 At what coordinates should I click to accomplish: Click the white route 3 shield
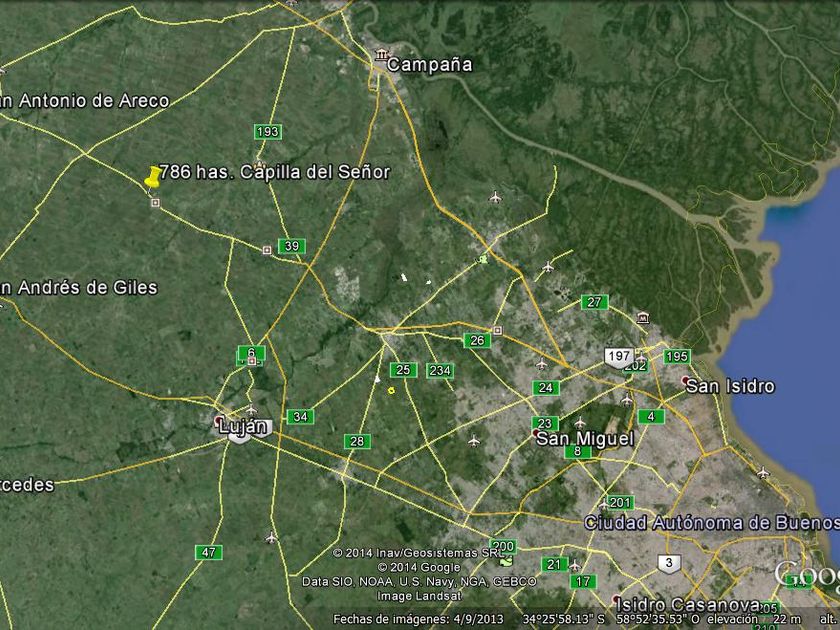pos(669,564)
